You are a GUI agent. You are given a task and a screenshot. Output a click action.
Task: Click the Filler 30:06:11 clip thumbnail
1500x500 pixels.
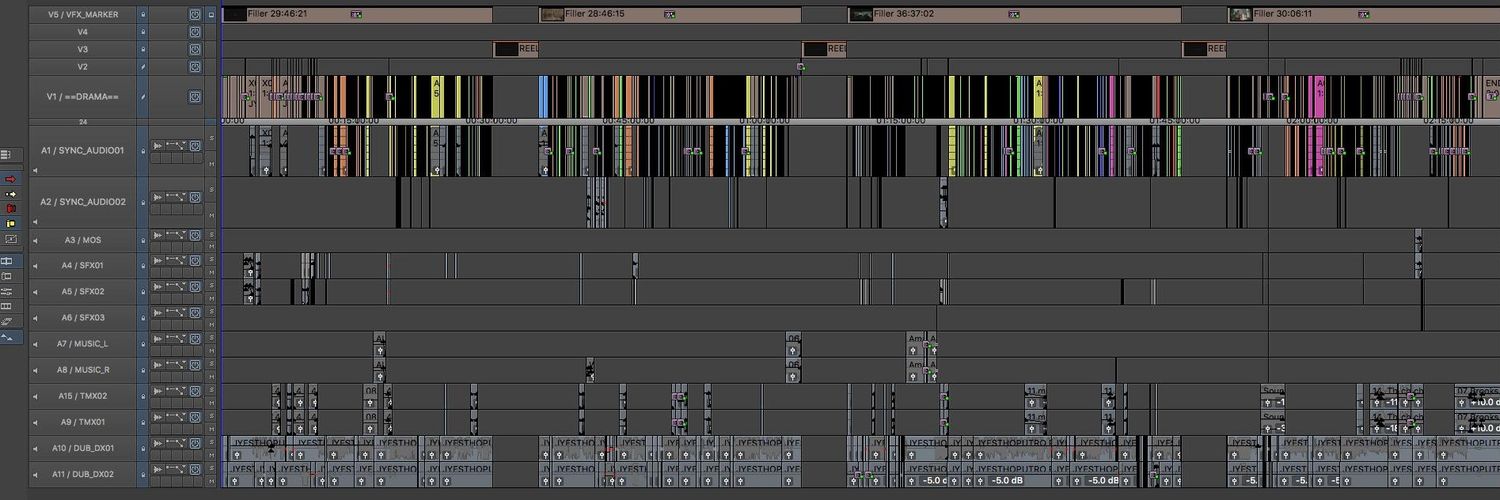coord(1241,15)
